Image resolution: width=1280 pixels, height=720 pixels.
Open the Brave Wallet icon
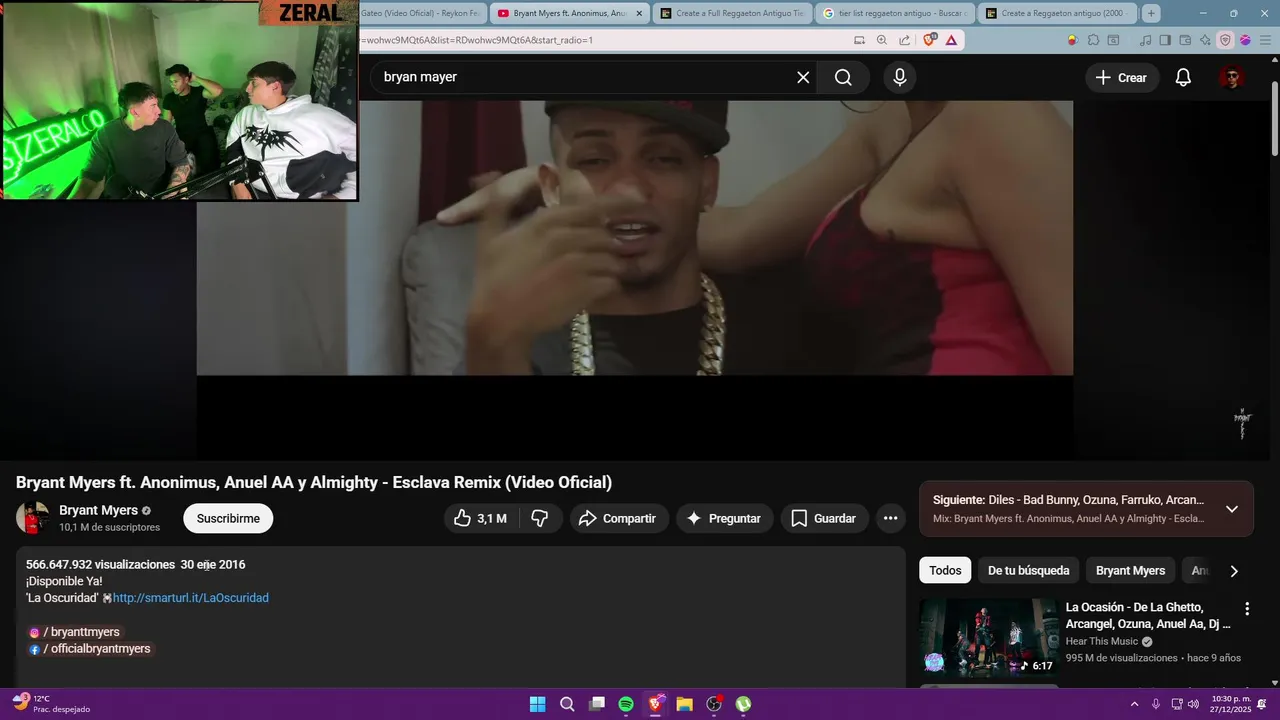click(1185, 40)
